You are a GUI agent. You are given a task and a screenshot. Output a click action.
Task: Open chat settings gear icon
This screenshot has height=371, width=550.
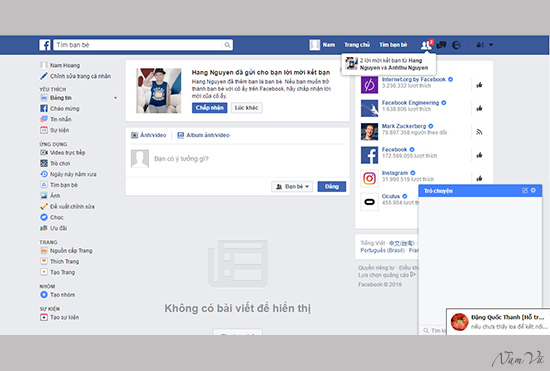point(533,190)
